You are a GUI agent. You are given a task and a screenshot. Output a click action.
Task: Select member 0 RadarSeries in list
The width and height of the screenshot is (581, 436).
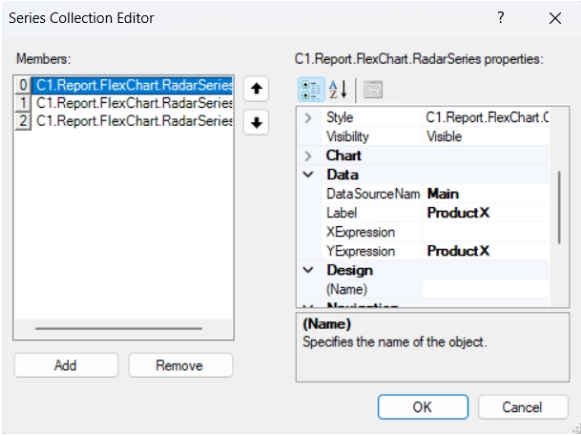124,85
